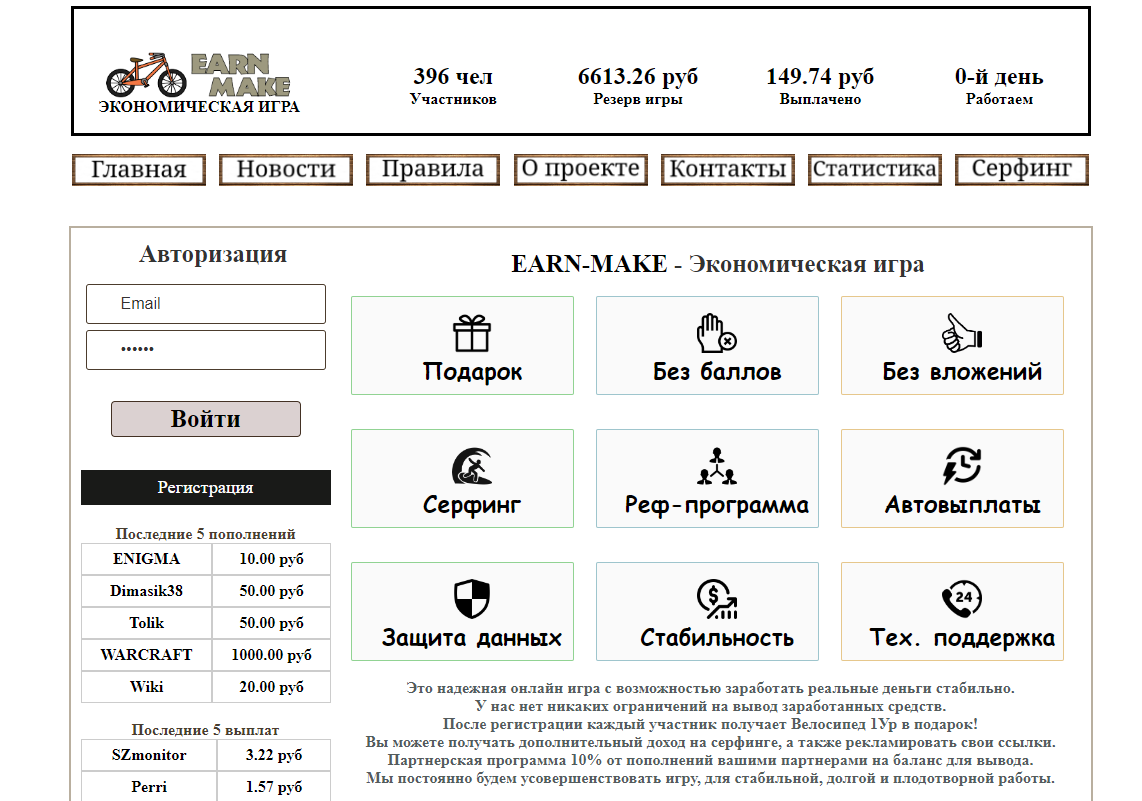Click the shield Защита данных icon
1142x801 pixels.
[x=471, y=599]
